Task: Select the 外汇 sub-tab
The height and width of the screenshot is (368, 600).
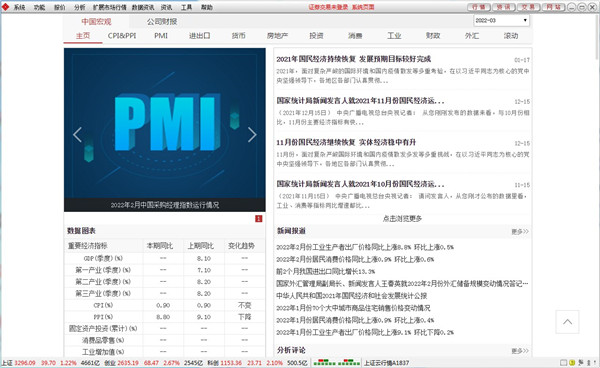Action: 472,36
